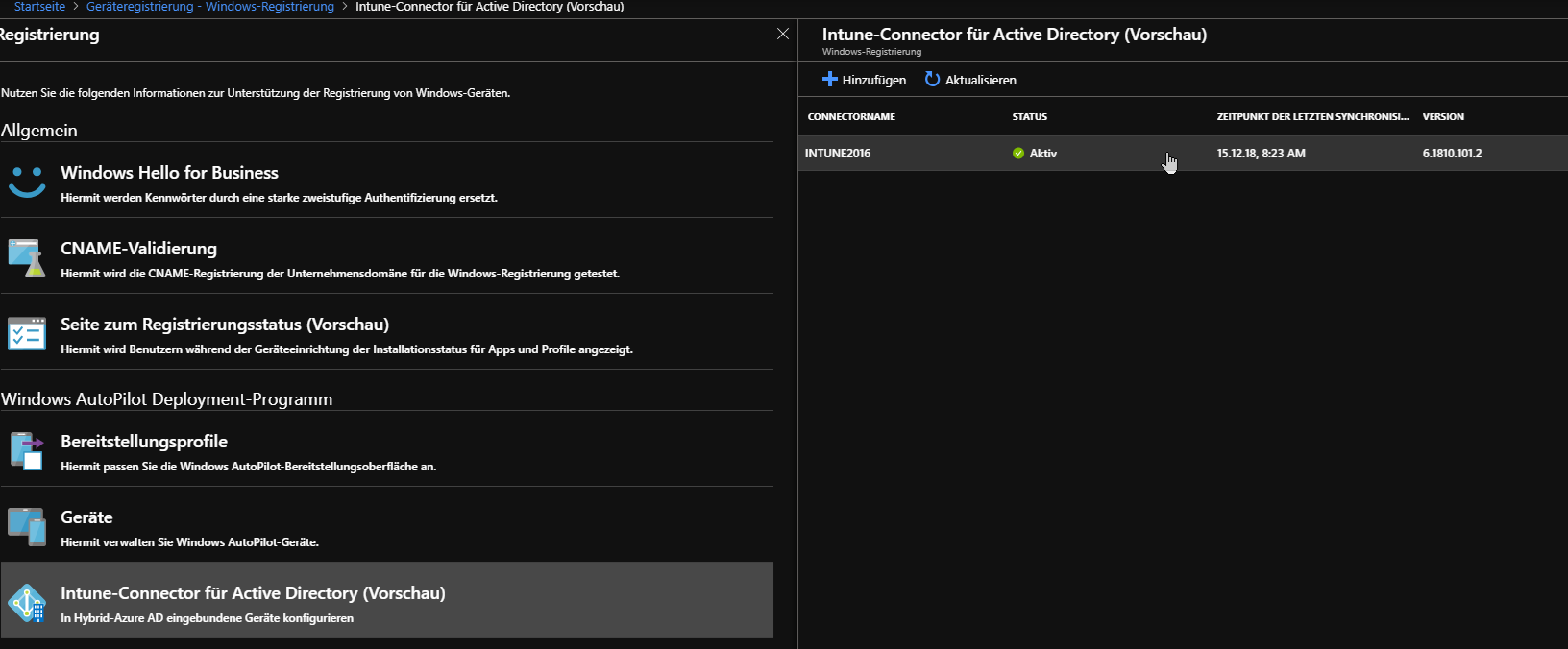The height and width of the screenshot is (649, 1568).
Task: Select the INTUNE2016 connector name cell
Action: click(x=838, y=153)
